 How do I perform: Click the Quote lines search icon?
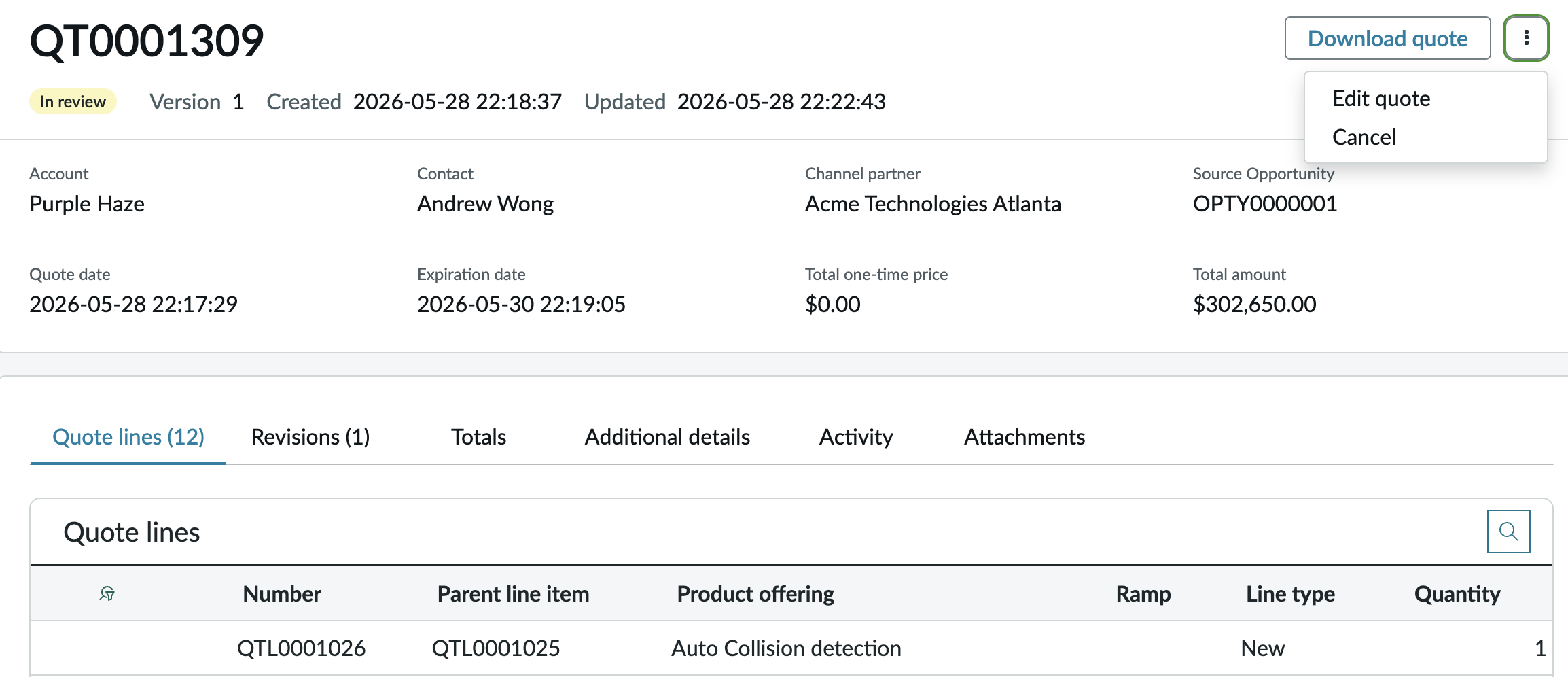click(x=1508, y=532)
